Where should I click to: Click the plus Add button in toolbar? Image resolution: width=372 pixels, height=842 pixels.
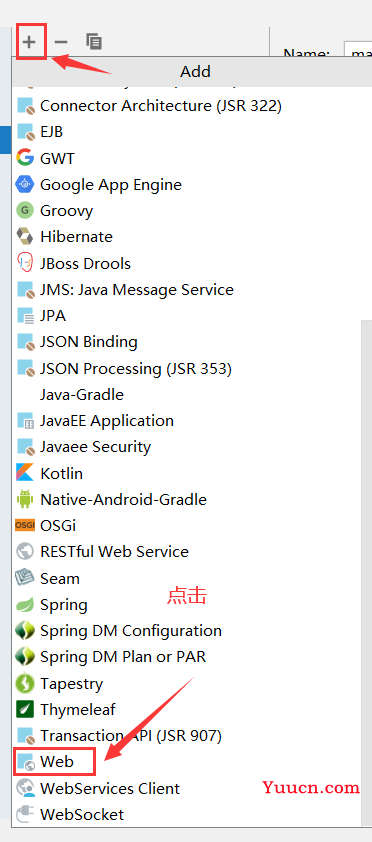(29, 41)
